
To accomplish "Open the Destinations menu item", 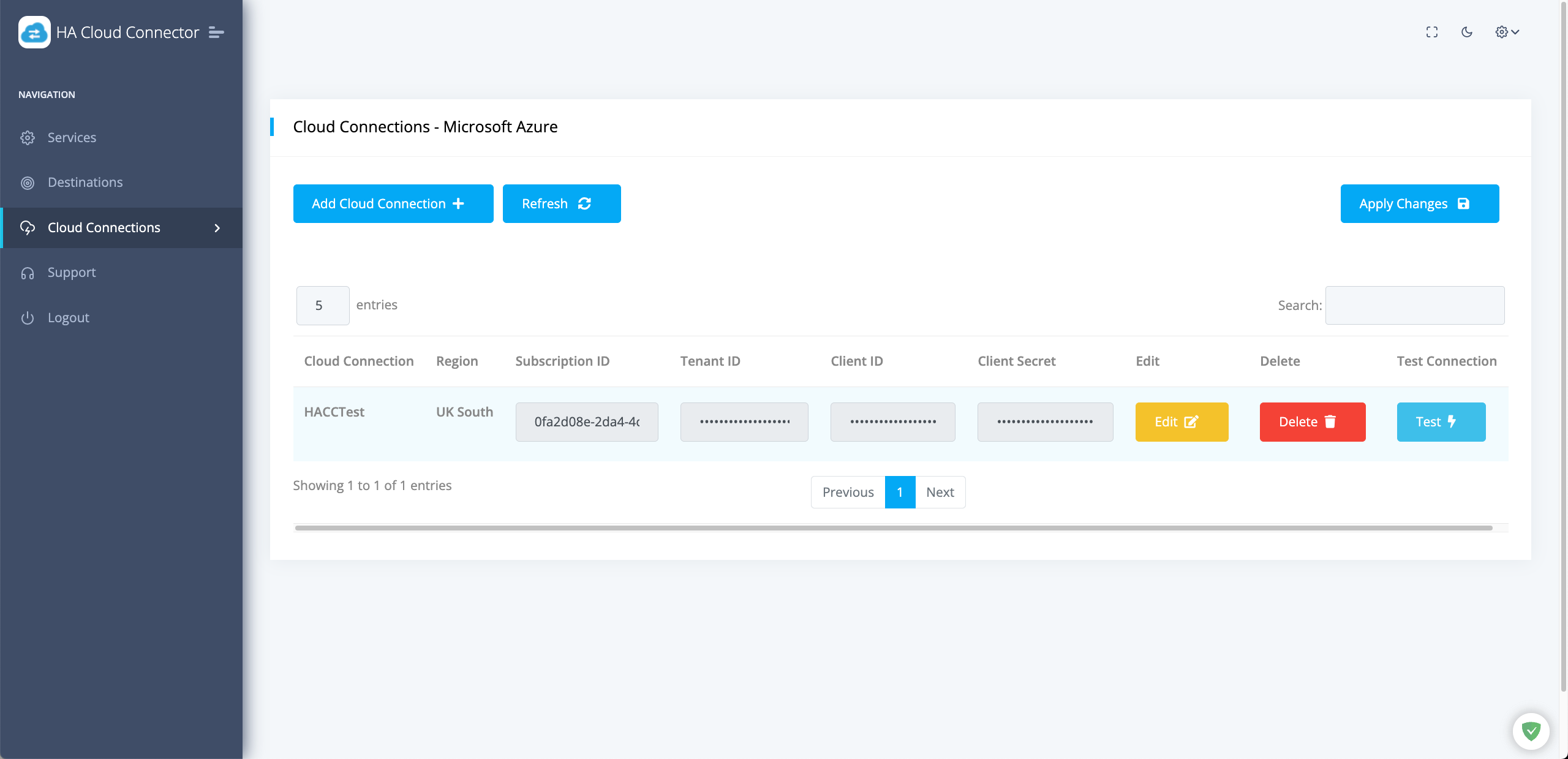I will click(121, 183).
